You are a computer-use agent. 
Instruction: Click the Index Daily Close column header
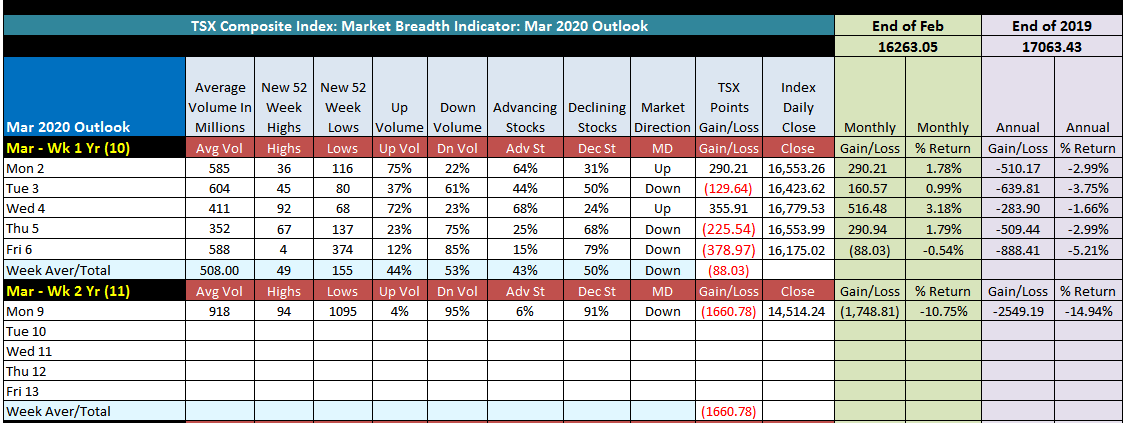[798, 108]
